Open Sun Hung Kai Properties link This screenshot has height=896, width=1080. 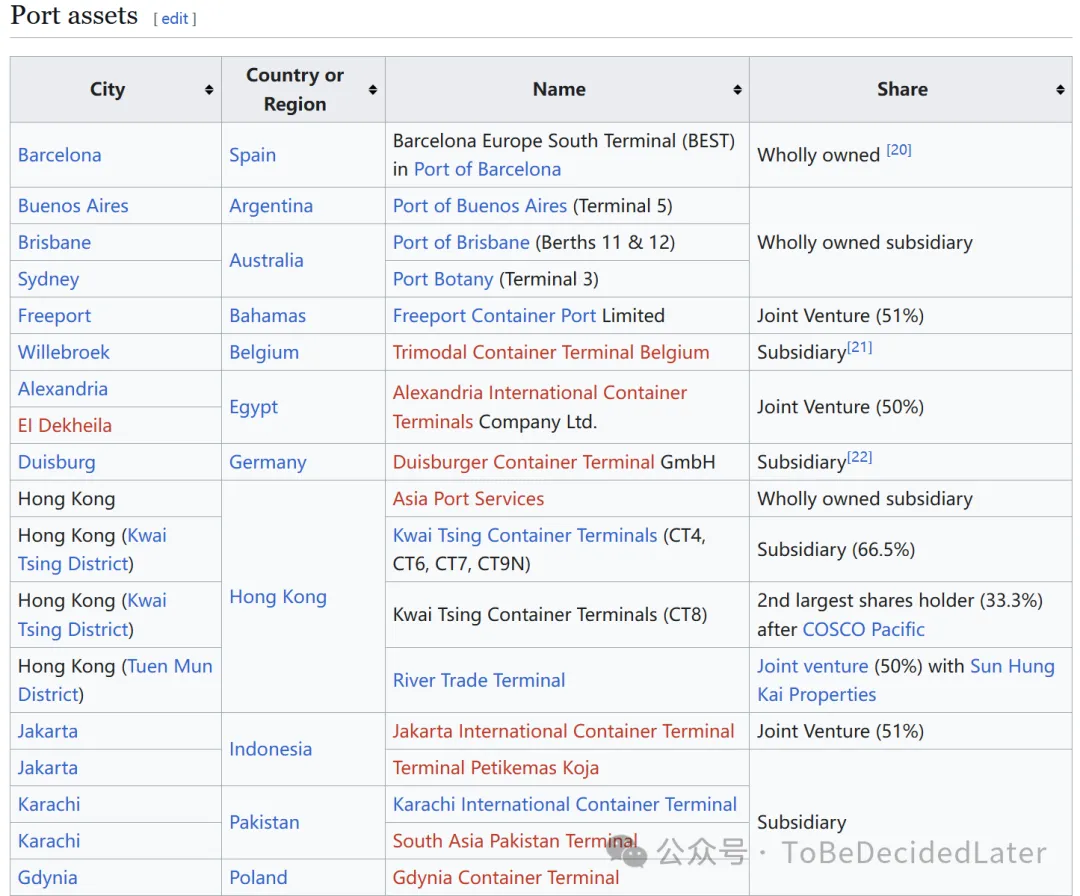point(1012,666)
